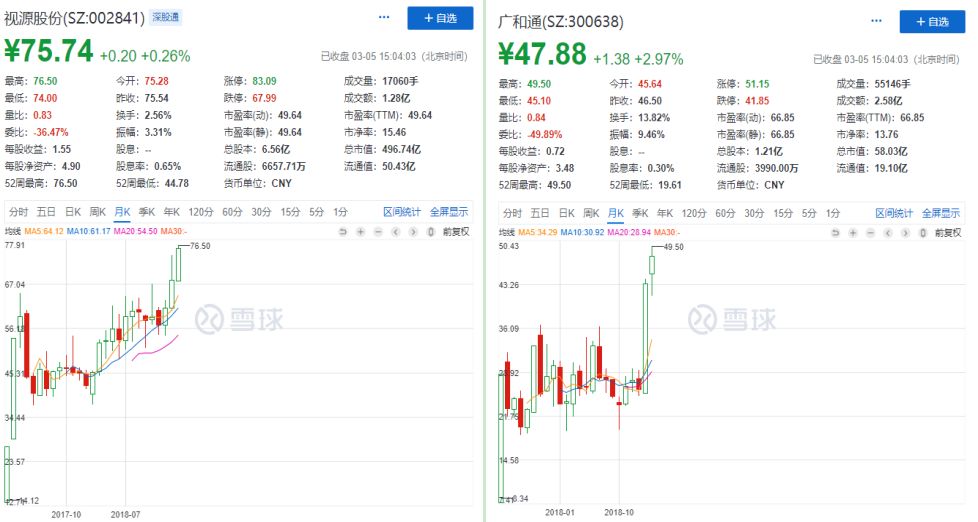This screenshot has width=978, height=522.
Task: Switch 视源股份 chart to 1分 tab
Action: point(340,212)
